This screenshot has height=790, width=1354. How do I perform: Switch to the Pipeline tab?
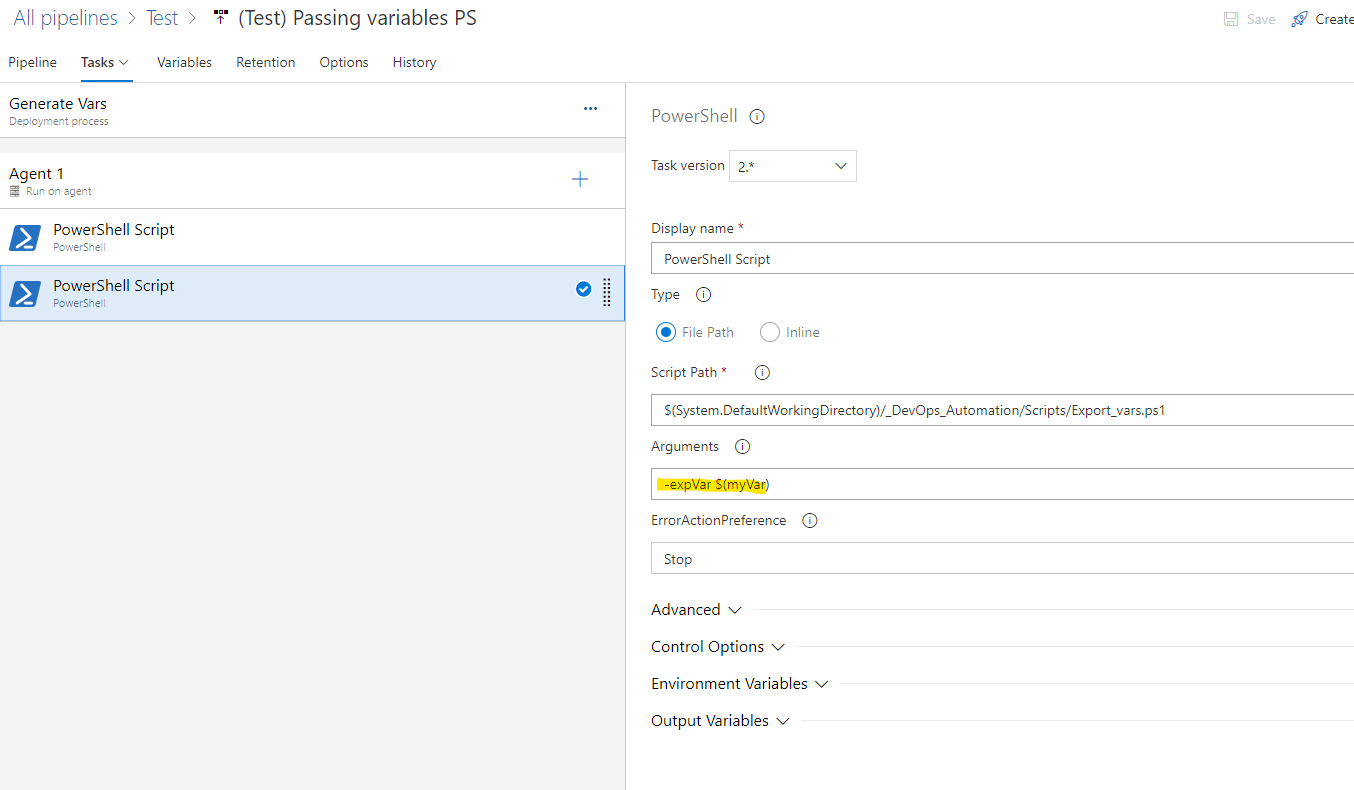click(33, 62)
